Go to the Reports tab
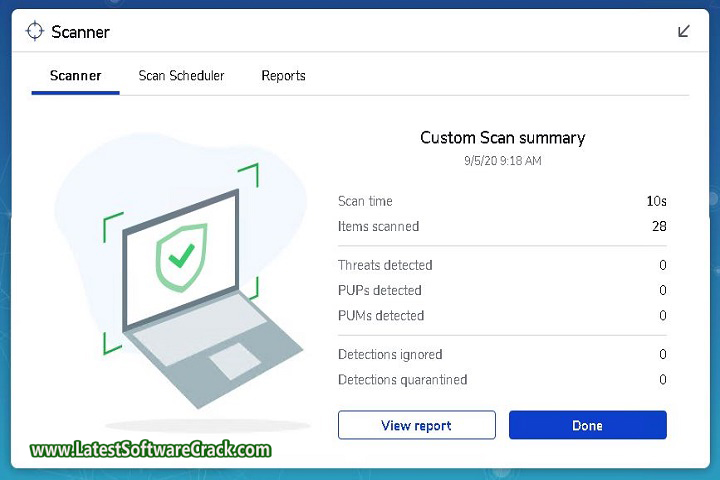Viewport: 720px width, 480px height. (x=283, y=76)
